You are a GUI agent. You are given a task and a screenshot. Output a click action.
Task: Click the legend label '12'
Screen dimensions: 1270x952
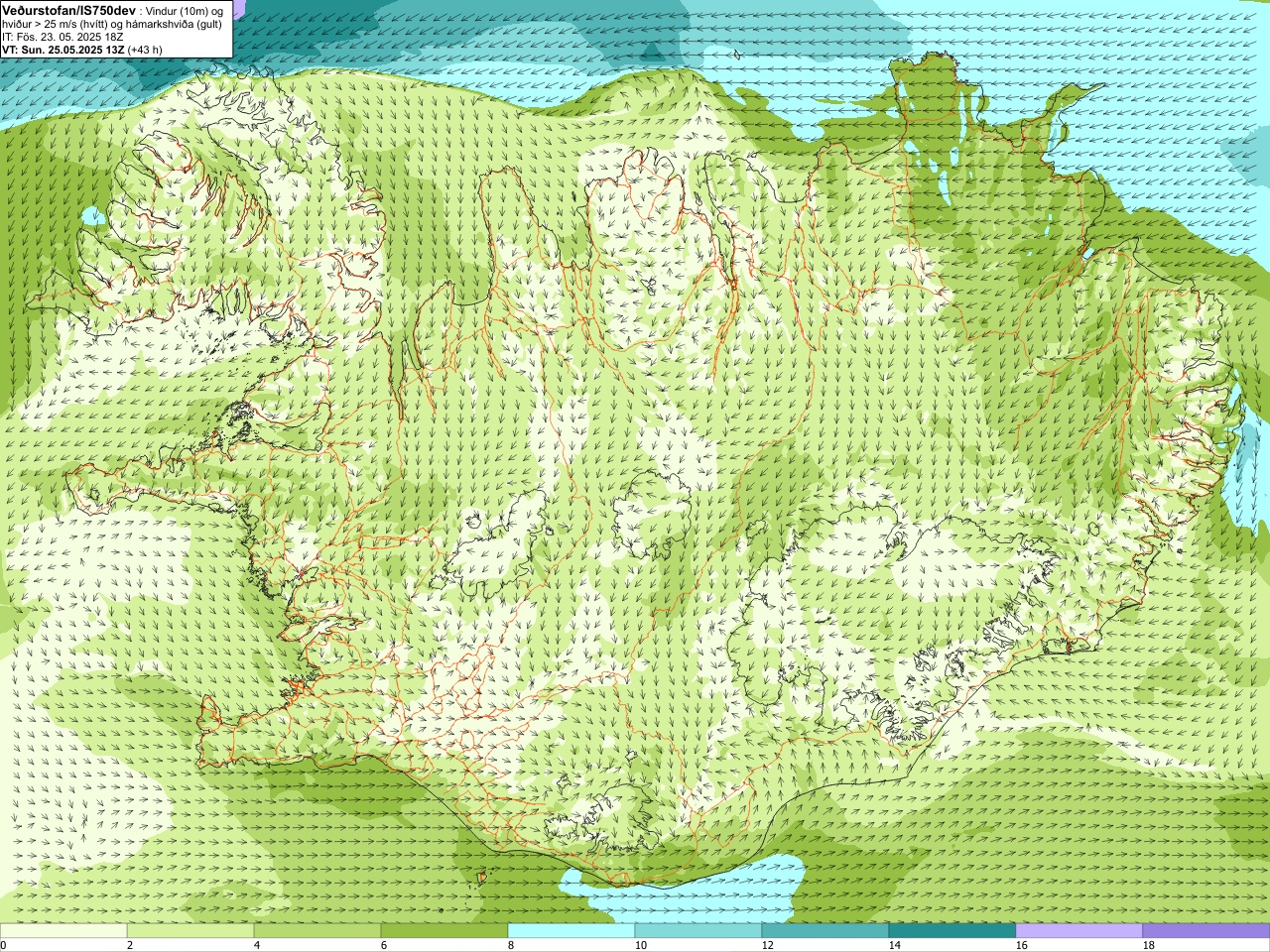click(x=767, y=946)
